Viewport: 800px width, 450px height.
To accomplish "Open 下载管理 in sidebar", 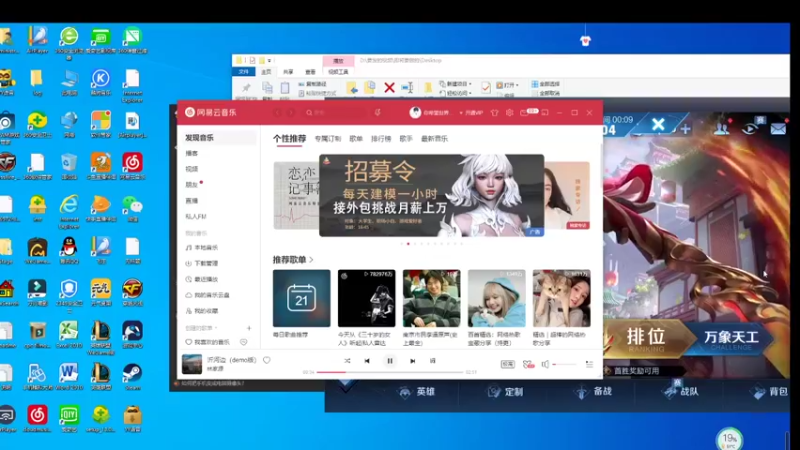I will pos(202,263).
